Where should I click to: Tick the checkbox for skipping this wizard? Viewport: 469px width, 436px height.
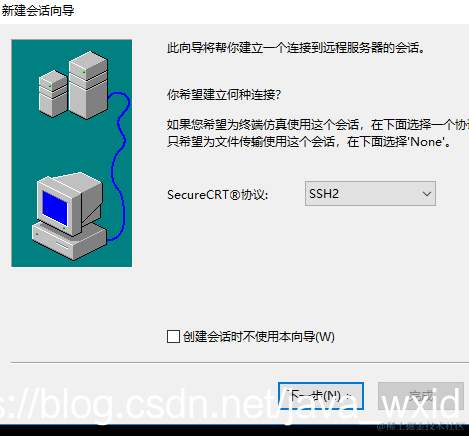tap(173, 336)
